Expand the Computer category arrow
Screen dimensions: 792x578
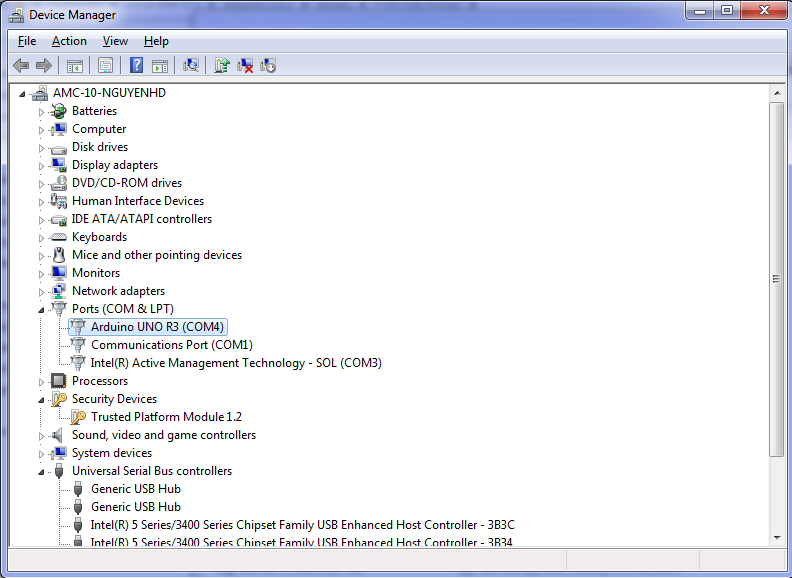pyautogui.click(x=41, y=130)
